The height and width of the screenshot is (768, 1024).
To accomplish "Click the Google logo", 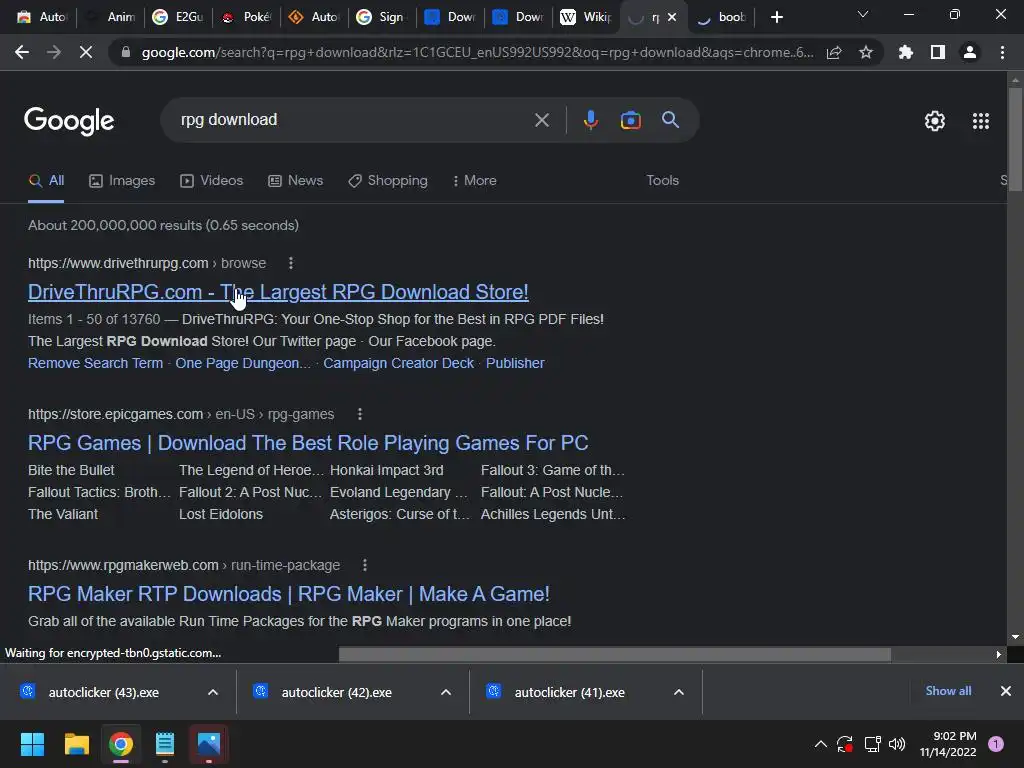I will click(x=69, y=121).
